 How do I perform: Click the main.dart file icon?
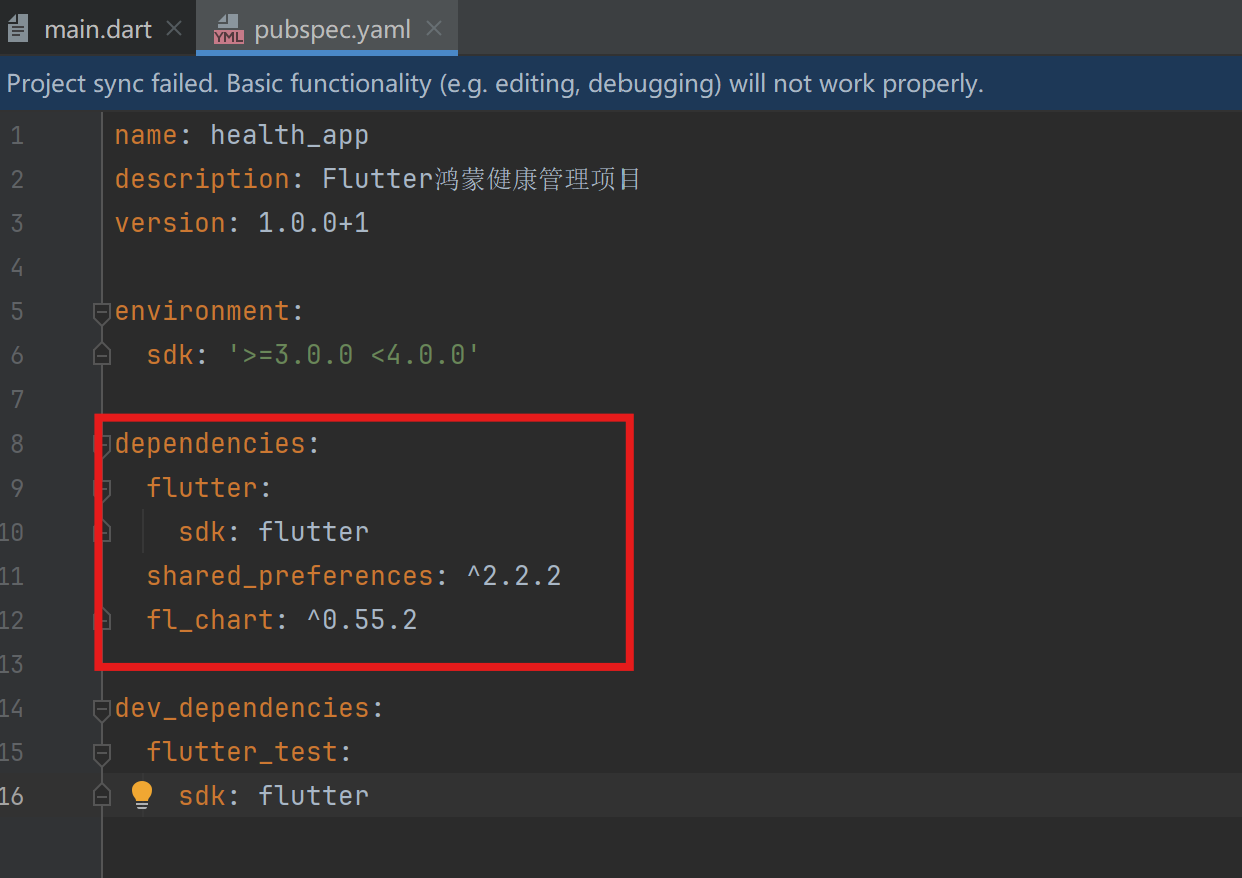point(17,29)
